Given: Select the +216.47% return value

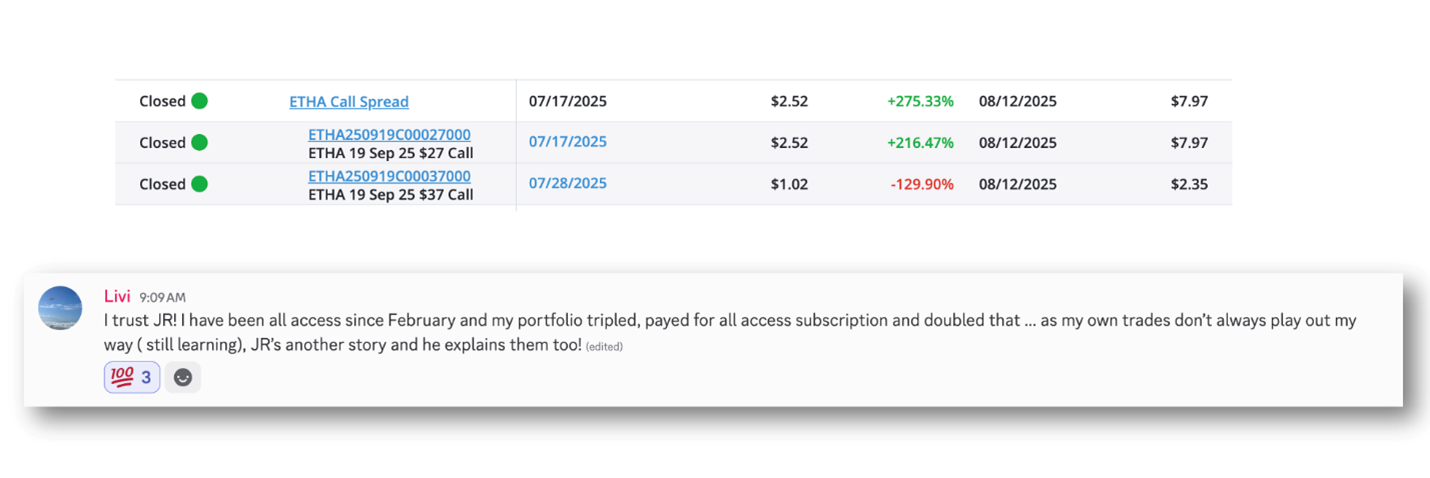Looking at the screenshot, I should [x=920, y=143].
